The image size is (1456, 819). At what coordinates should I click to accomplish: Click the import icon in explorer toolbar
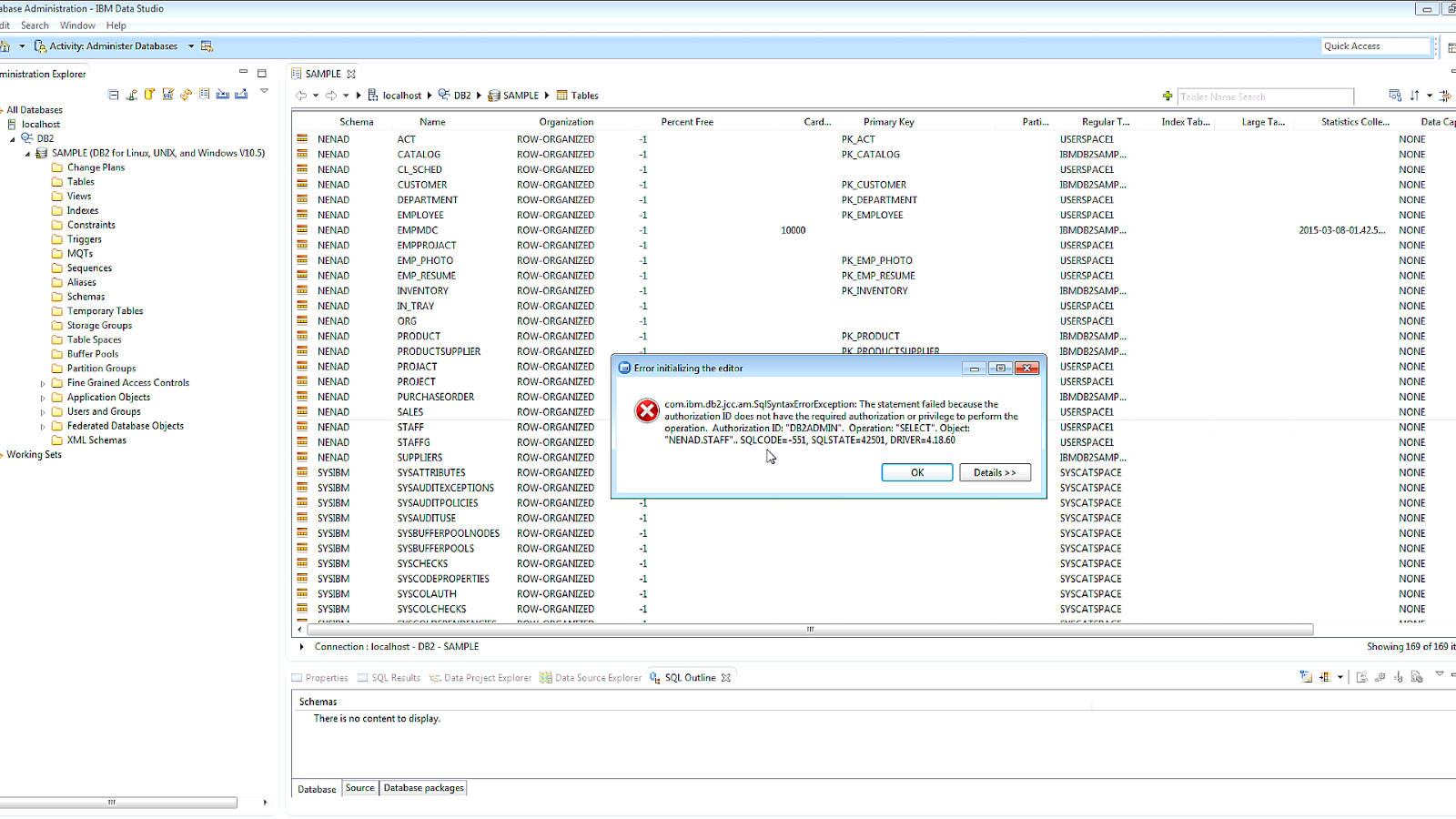[x=223, y=95]
